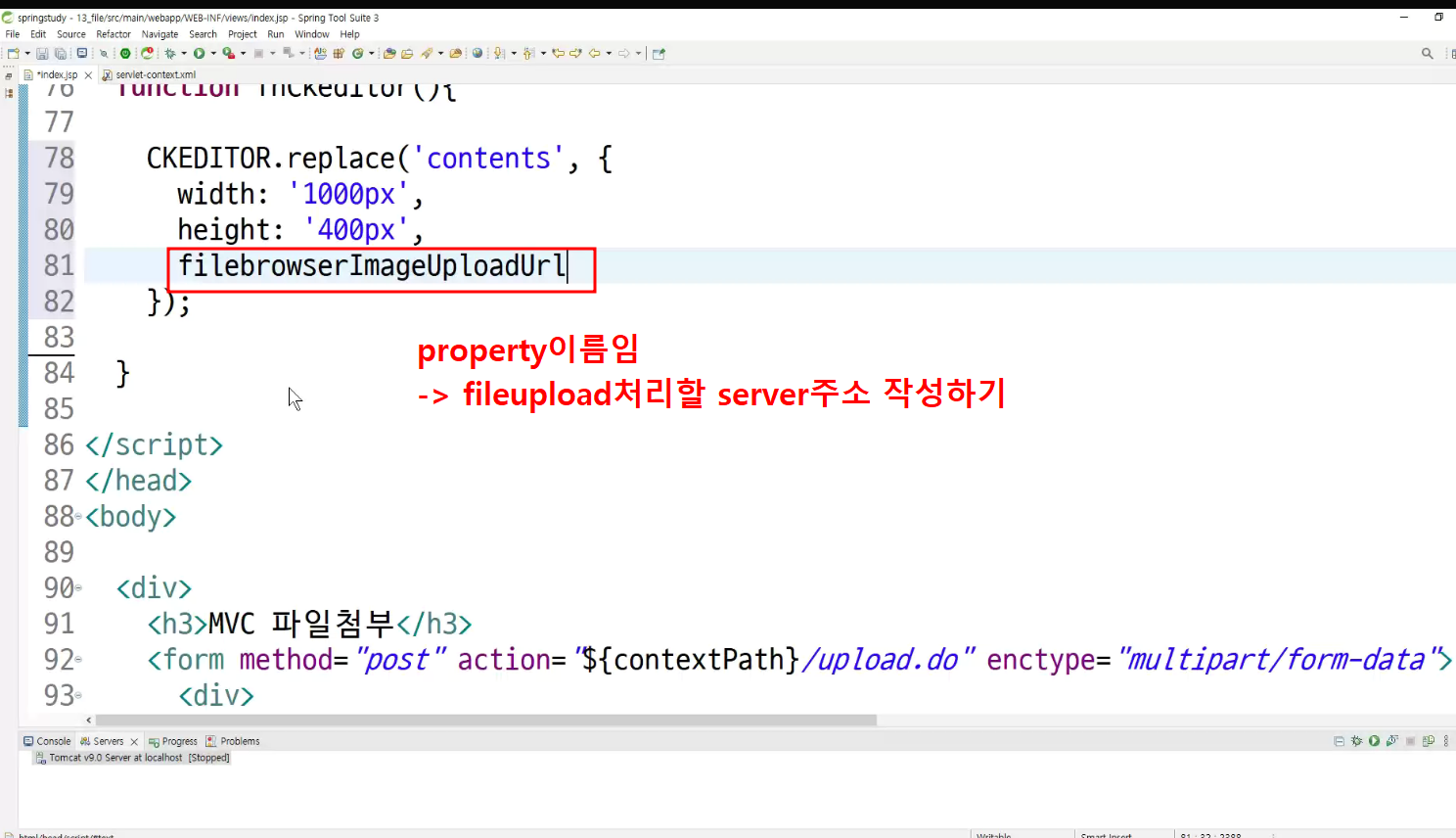Open the Edit menu

[x=38, y=34]
